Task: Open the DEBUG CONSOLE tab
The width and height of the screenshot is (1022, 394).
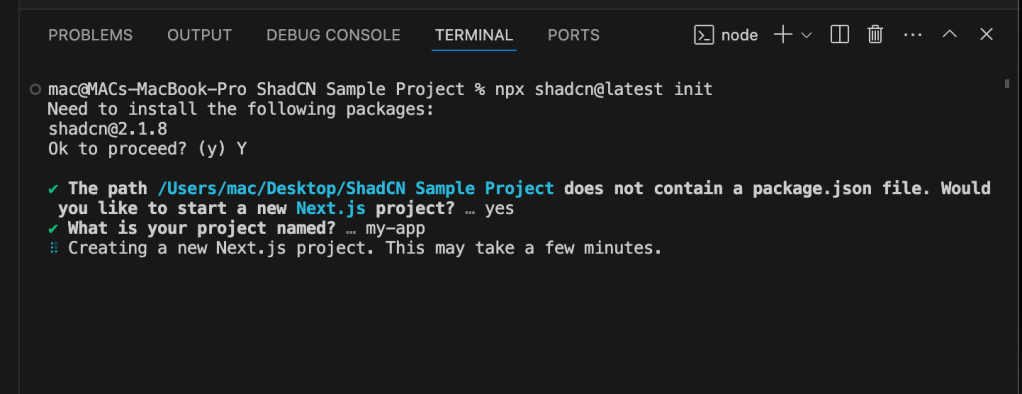Action: [333, 35]
